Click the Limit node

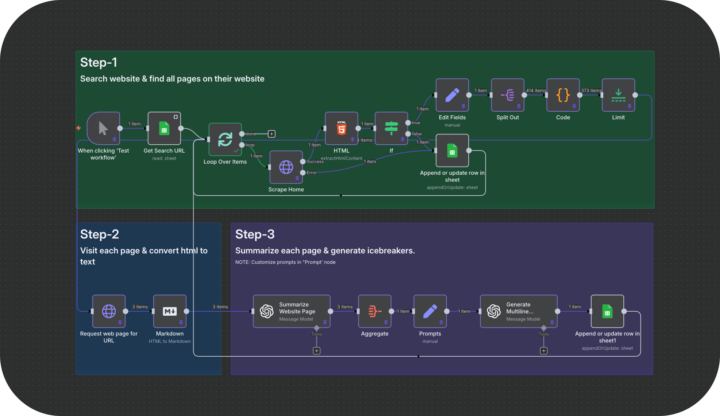[x=618, y=96]
